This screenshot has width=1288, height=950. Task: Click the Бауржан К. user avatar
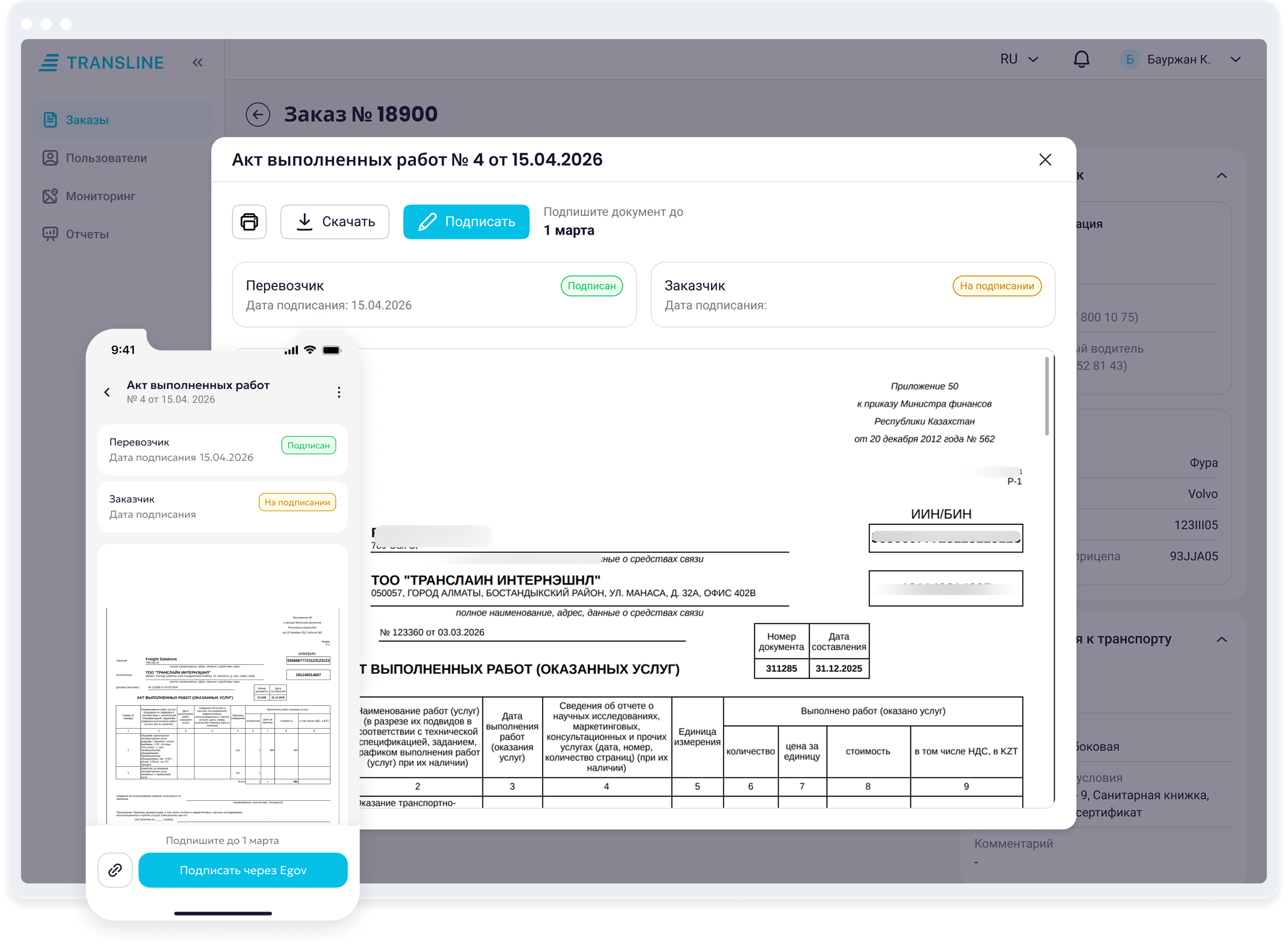[x=1129, y=59]
